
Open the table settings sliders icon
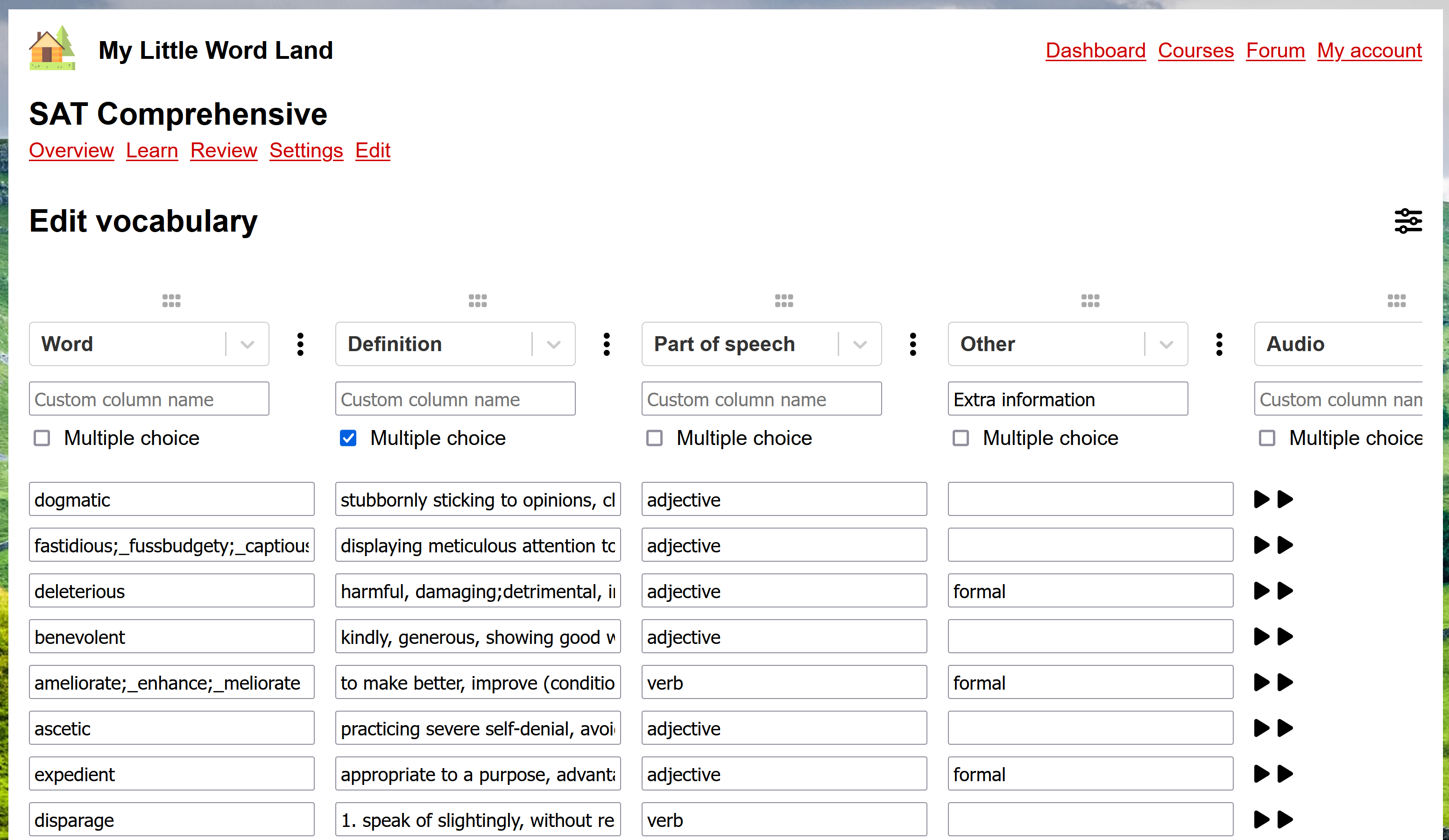pyautogui.click(x=1408, y=221)
